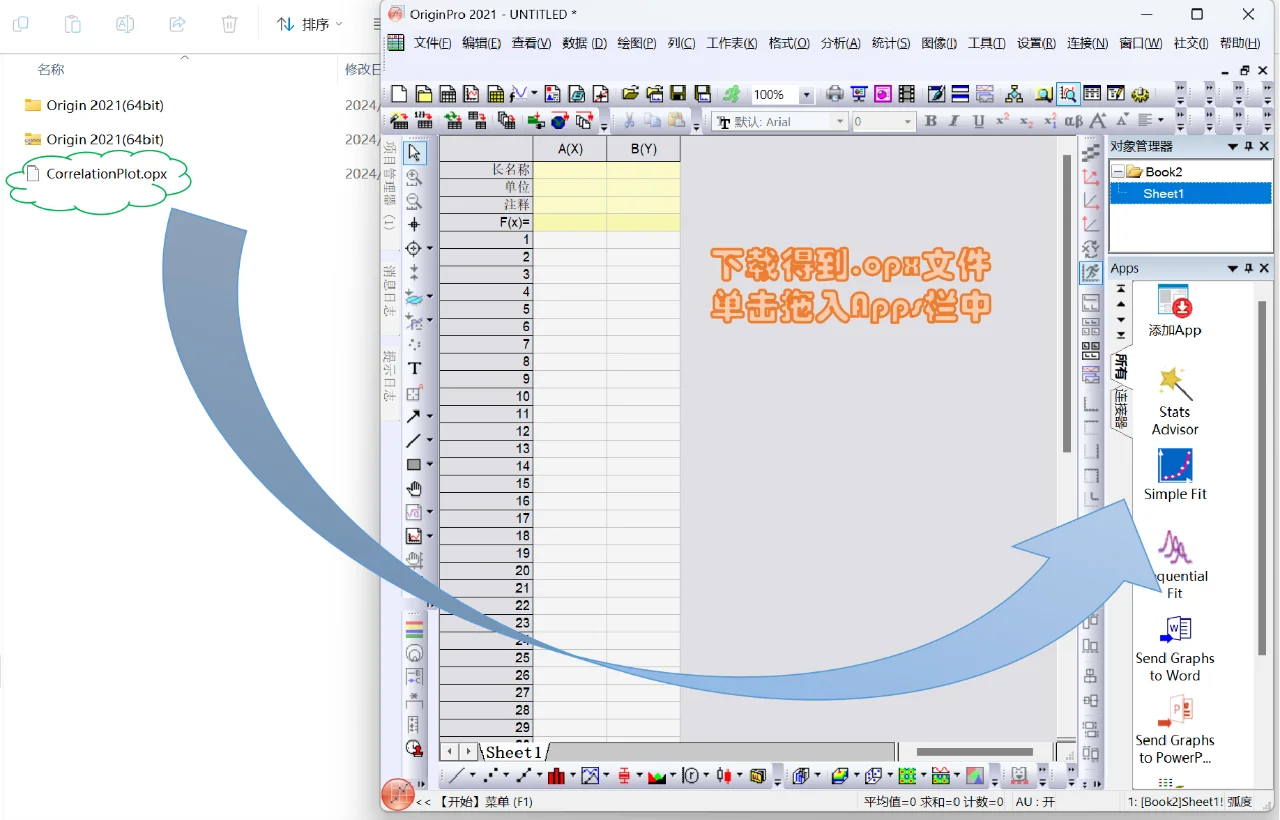Select the Zoom Out magnifier tool
This screenshot has height=820, width=1280.
414,201
